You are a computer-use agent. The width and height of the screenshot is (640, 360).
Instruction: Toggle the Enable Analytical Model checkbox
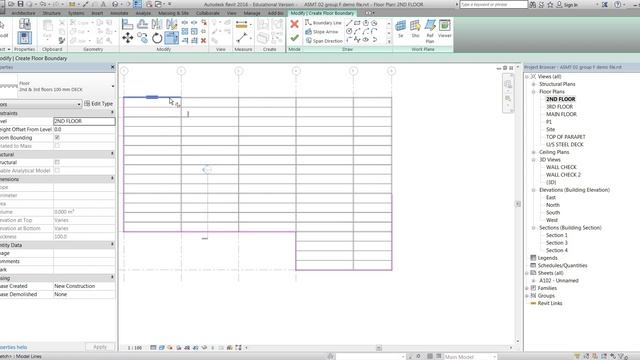(x=57, y=170)
